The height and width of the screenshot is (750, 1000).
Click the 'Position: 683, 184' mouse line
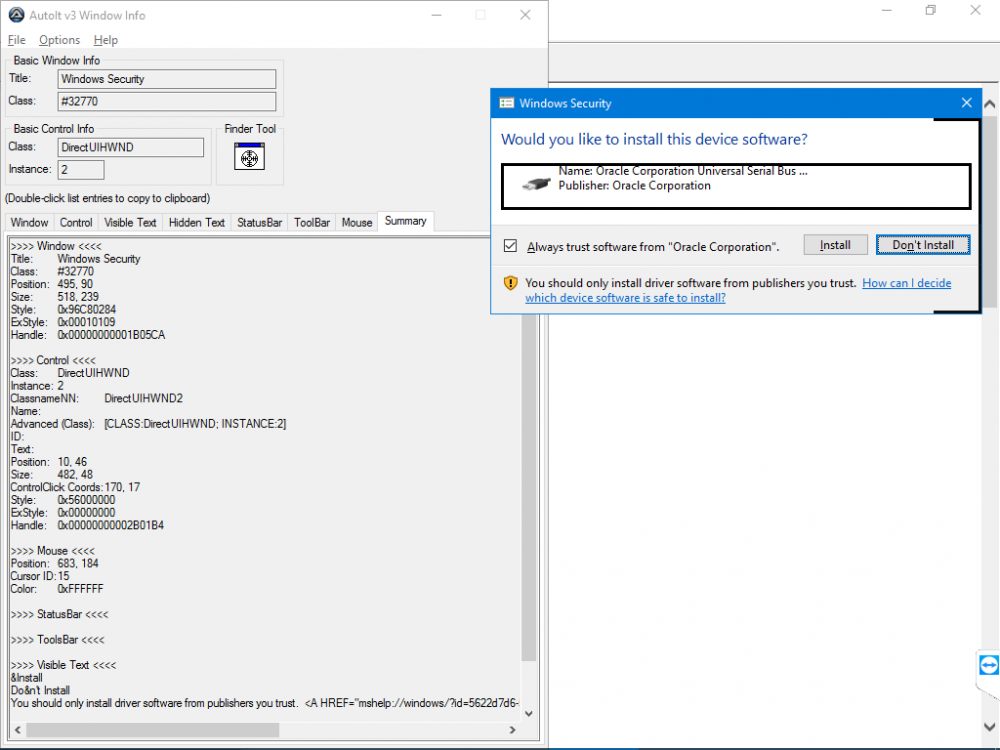coord(55,563)
